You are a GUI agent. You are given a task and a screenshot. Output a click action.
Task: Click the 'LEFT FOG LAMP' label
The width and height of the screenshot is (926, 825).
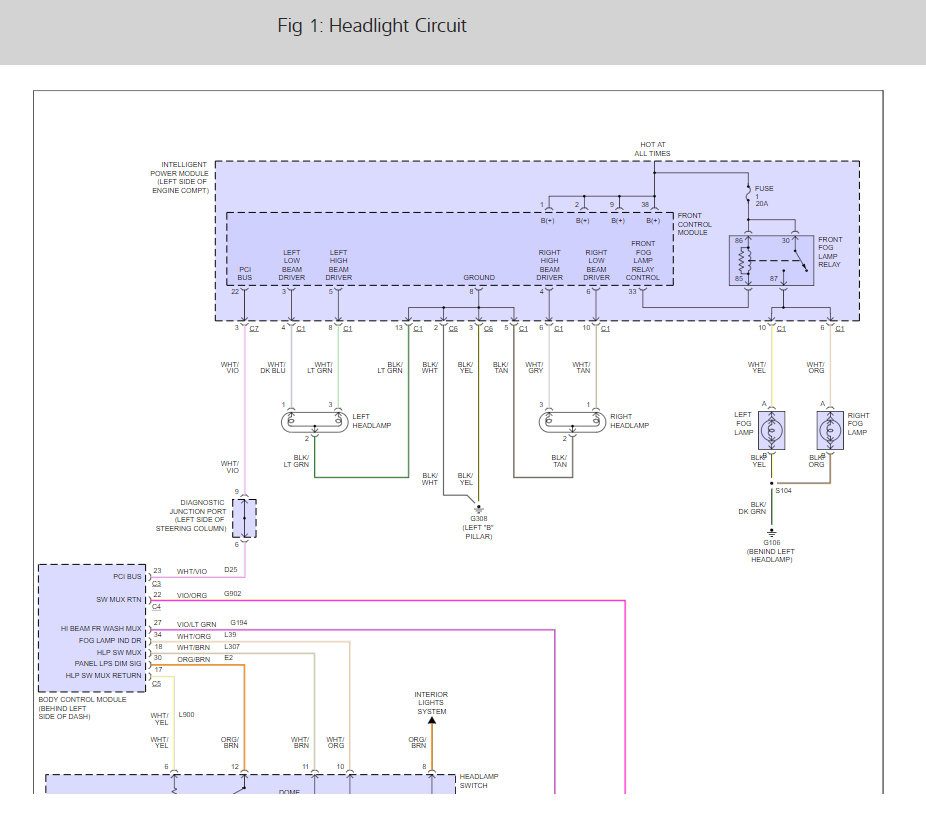coord(744,423)
